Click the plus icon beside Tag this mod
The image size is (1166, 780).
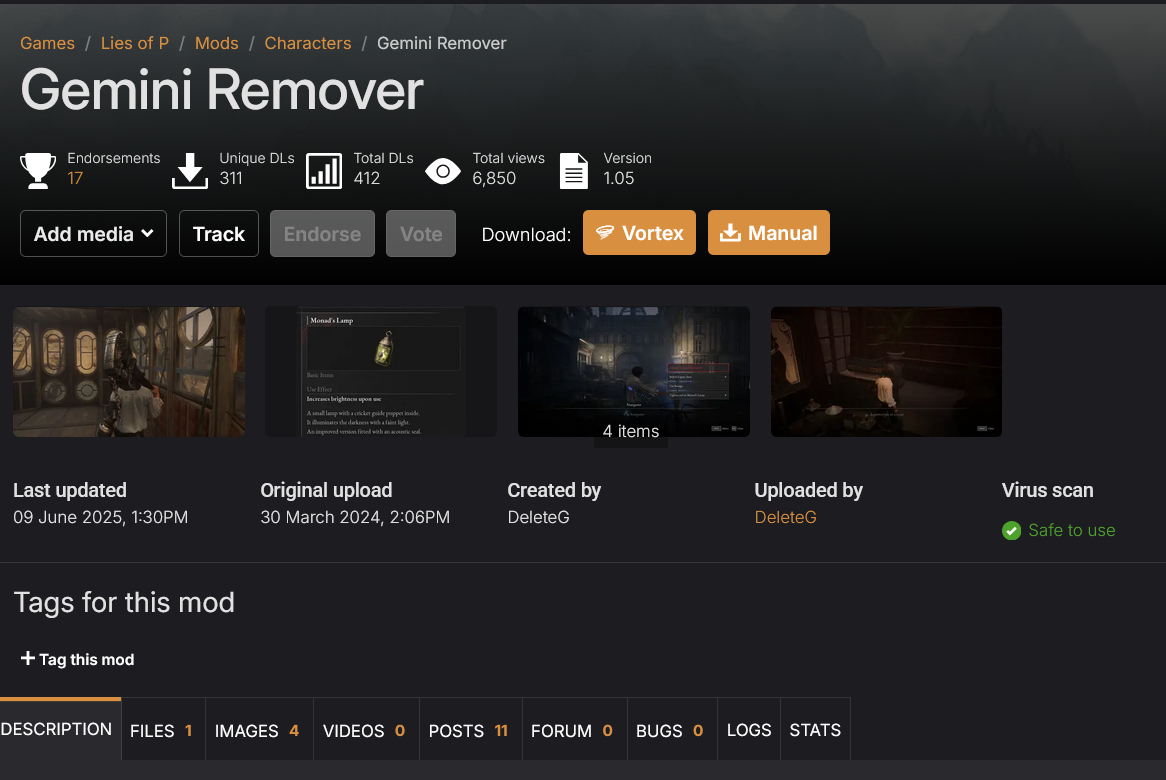(28, 658)
